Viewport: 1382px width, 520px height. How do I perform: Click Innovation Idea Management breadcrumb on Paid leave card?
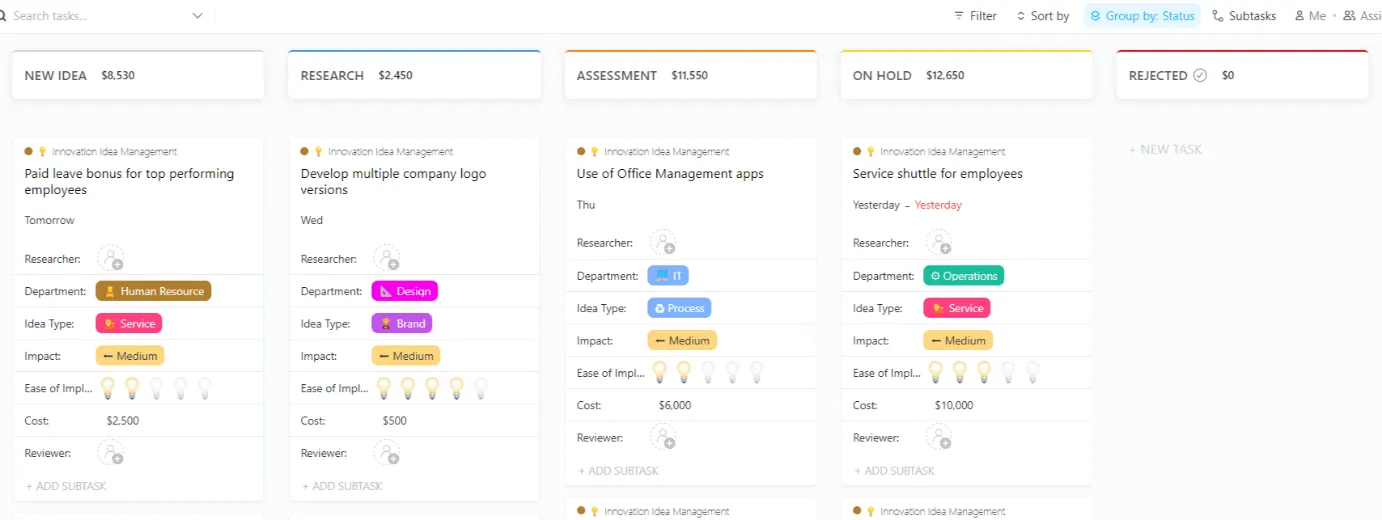pyautogui.click(x=114, y=152)
